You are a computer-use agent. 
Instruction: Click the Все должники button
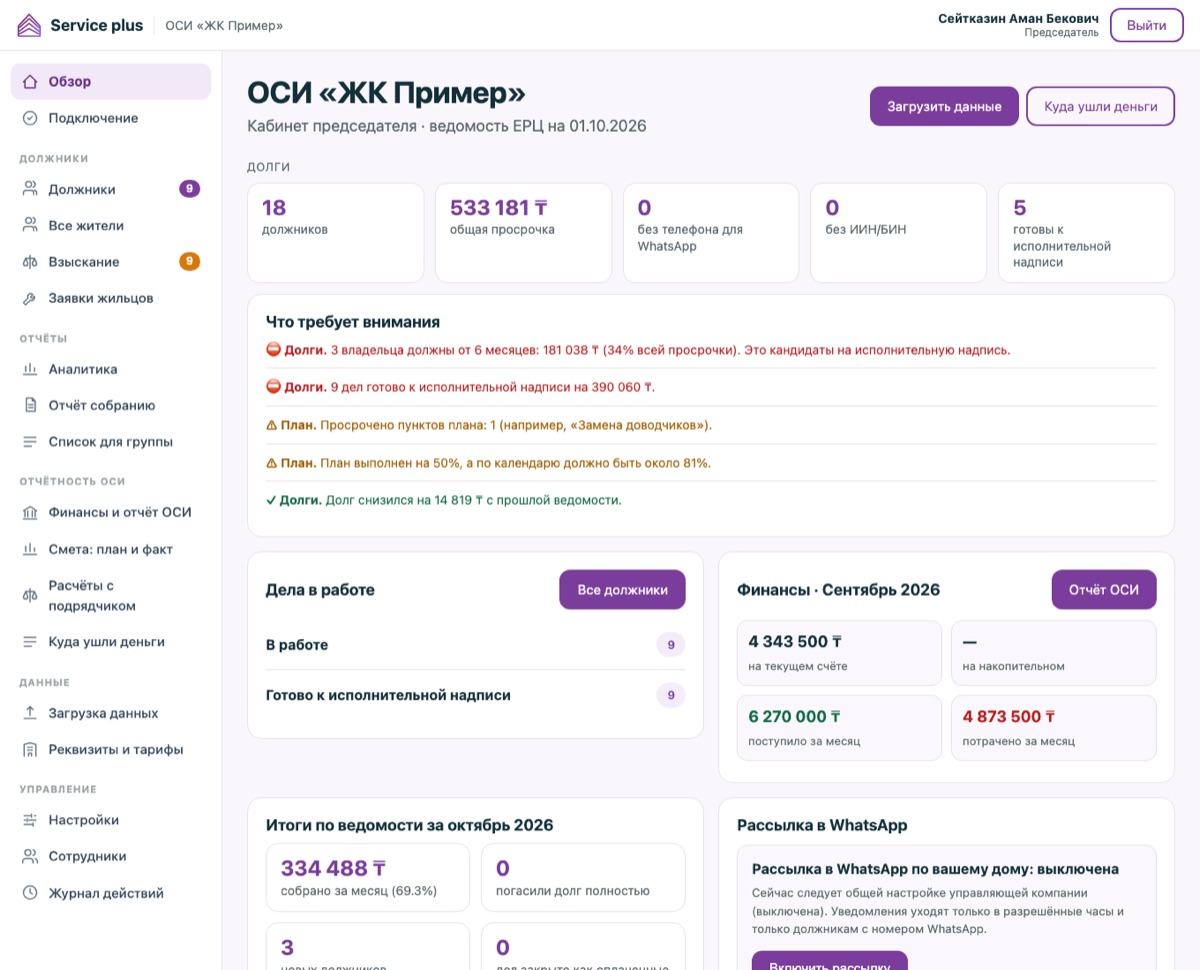pos(622,590)
